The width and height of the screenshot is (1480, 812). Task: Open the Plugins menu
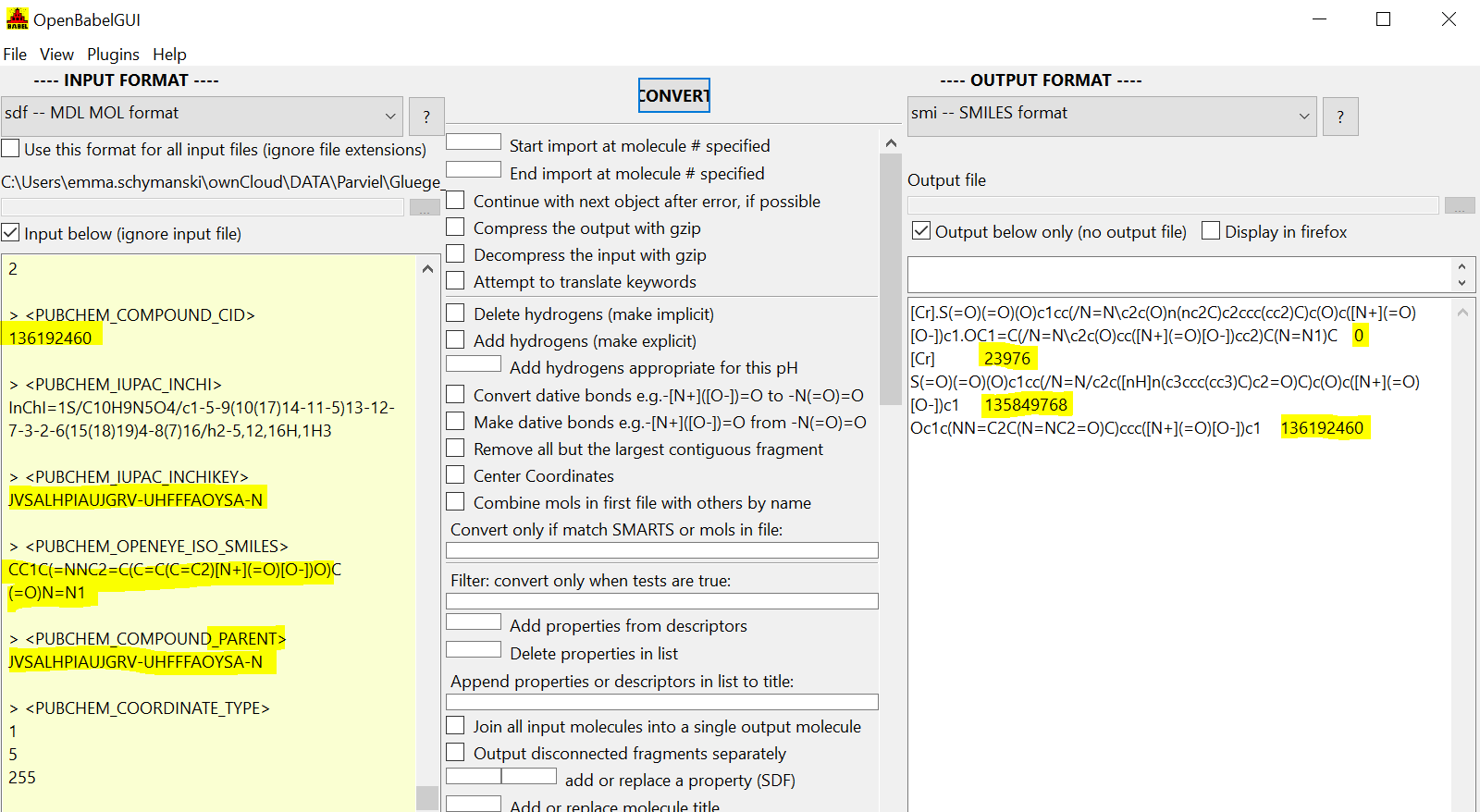coord(113,55)
